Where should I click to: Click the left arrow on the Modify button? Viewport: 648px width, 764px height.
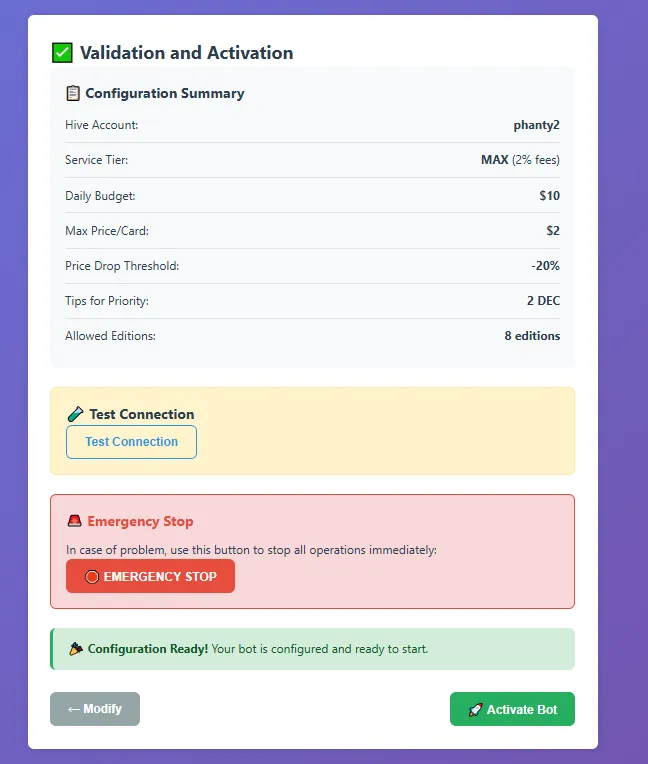(x=74, y=709)
